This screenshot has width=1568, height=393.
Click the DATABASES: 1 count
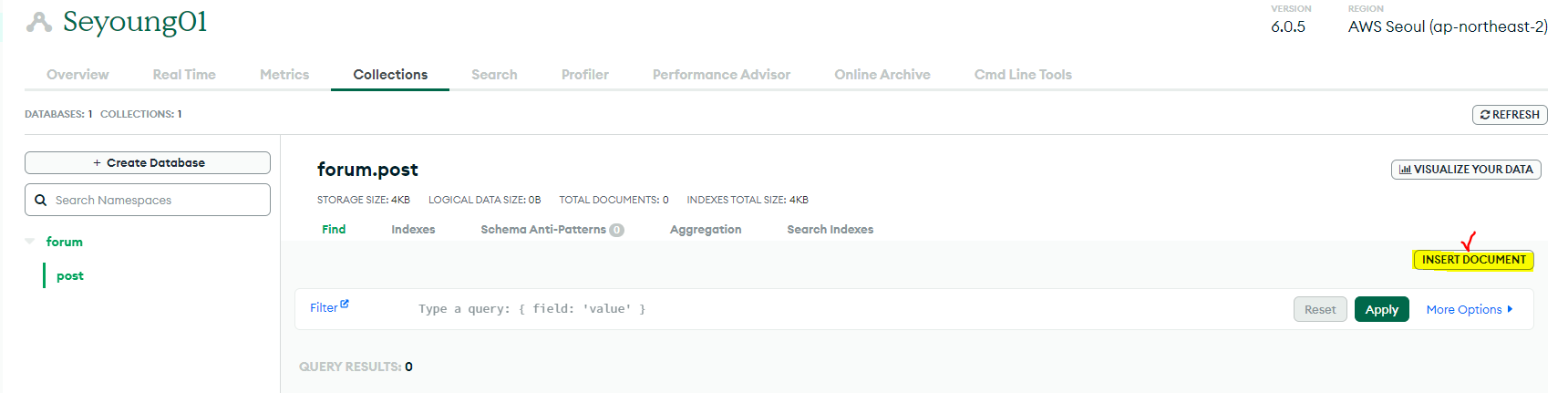tap(58, 114)
